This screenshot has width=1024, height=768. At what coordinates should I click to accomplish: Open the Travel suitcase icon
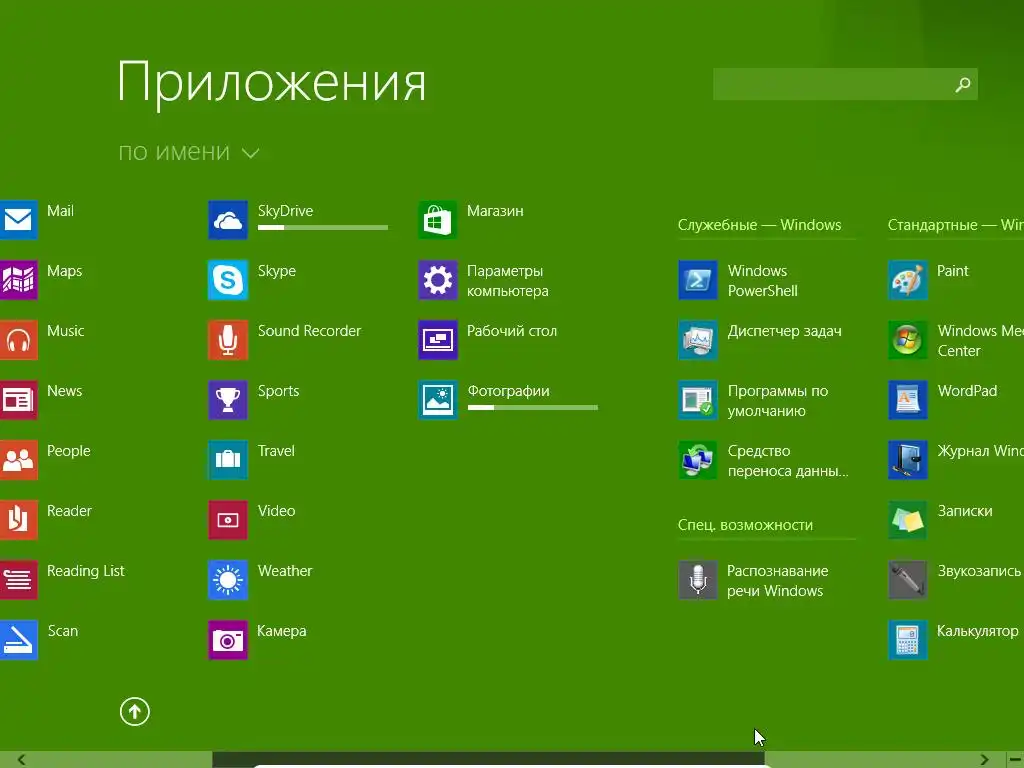coord(228,460)
